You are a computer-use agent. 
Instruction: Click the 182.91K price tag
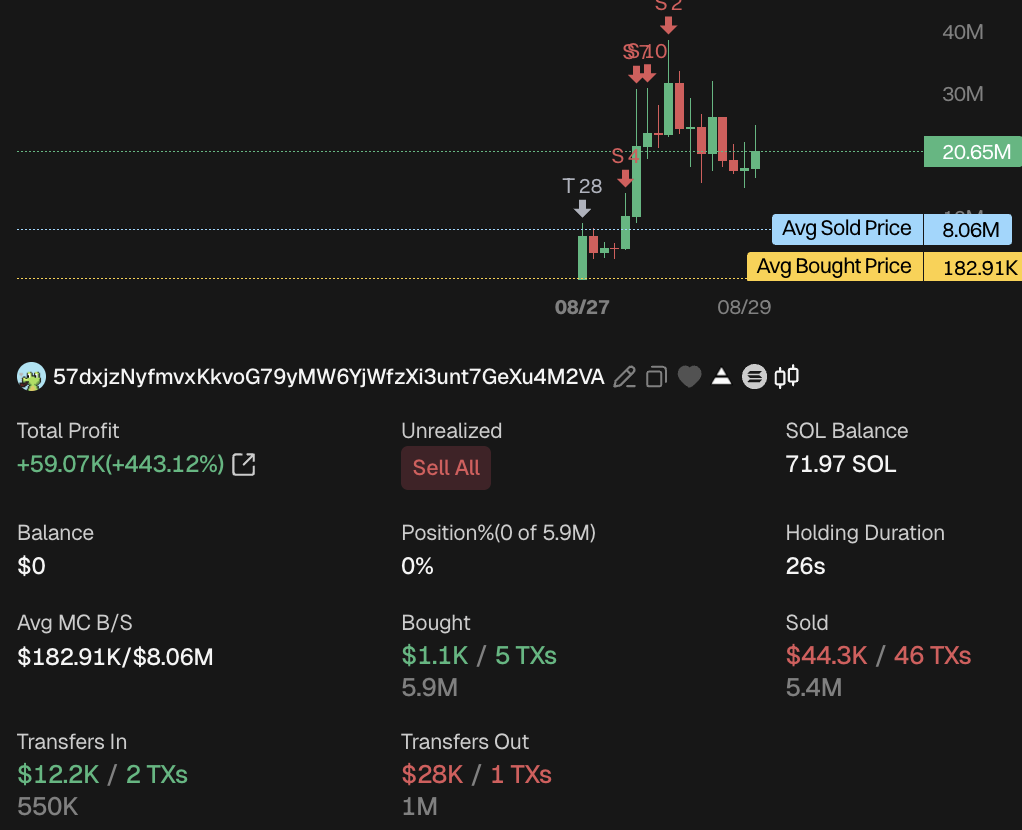coord(973,267)
